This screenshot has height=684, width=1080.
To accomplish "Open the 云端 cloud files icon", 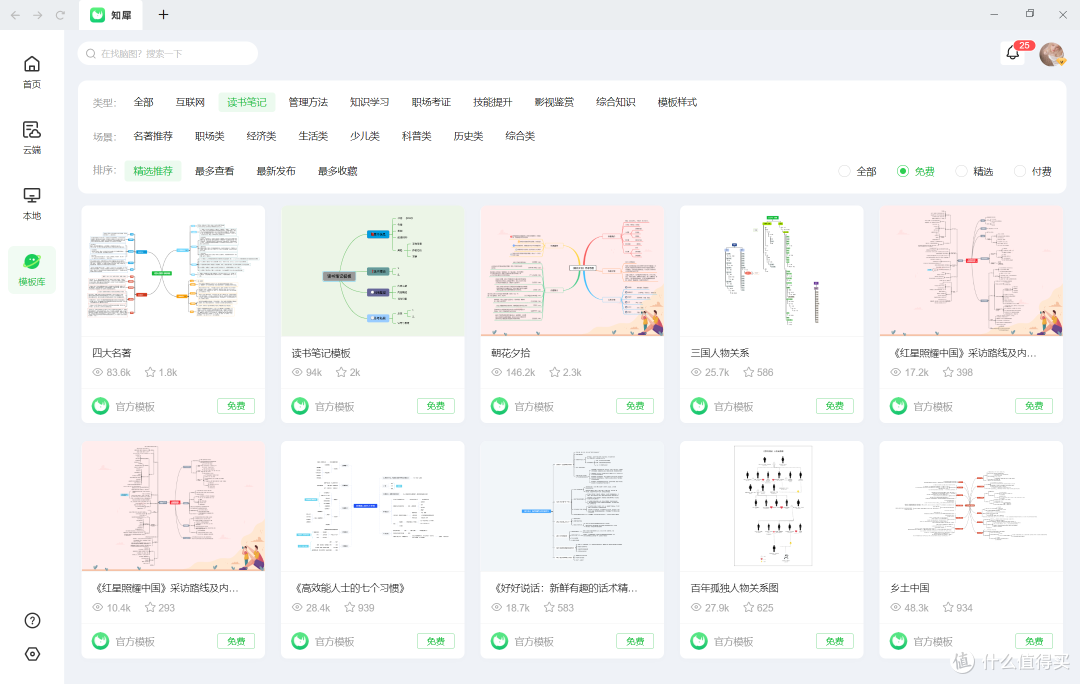I will pos(32,137).
